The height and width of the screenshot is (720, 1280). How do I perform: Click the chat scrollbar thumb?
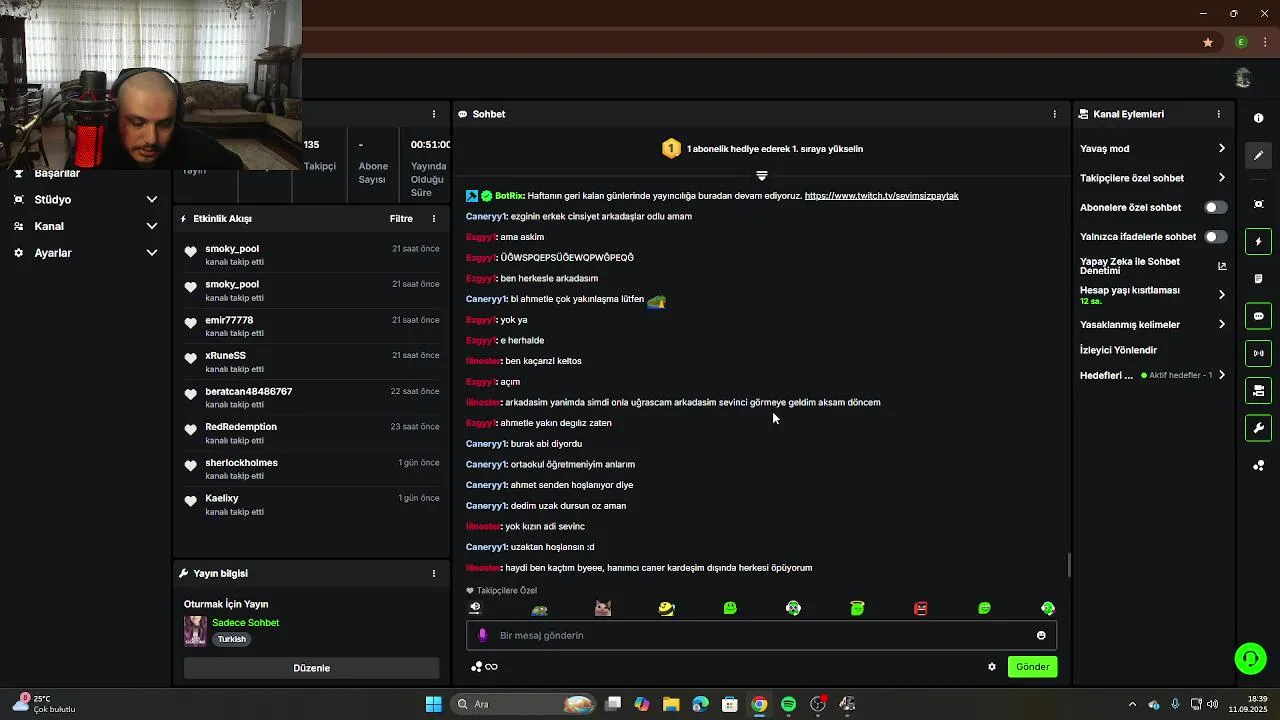(1069, 565)
